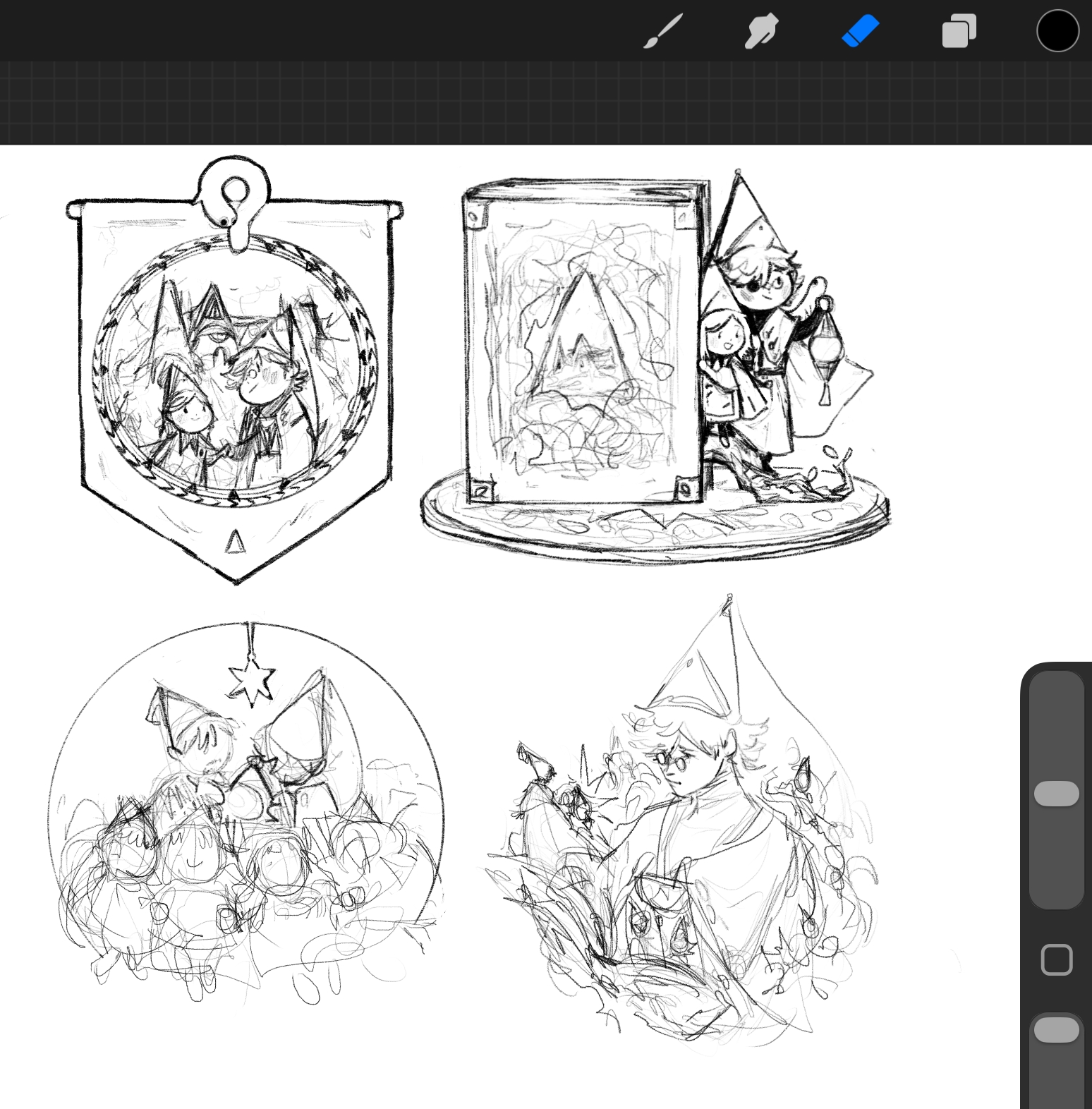Screen dimensions: 1092x1109
Task: Tap small triangle at banner's bottom point
Action: pos(235,542)
